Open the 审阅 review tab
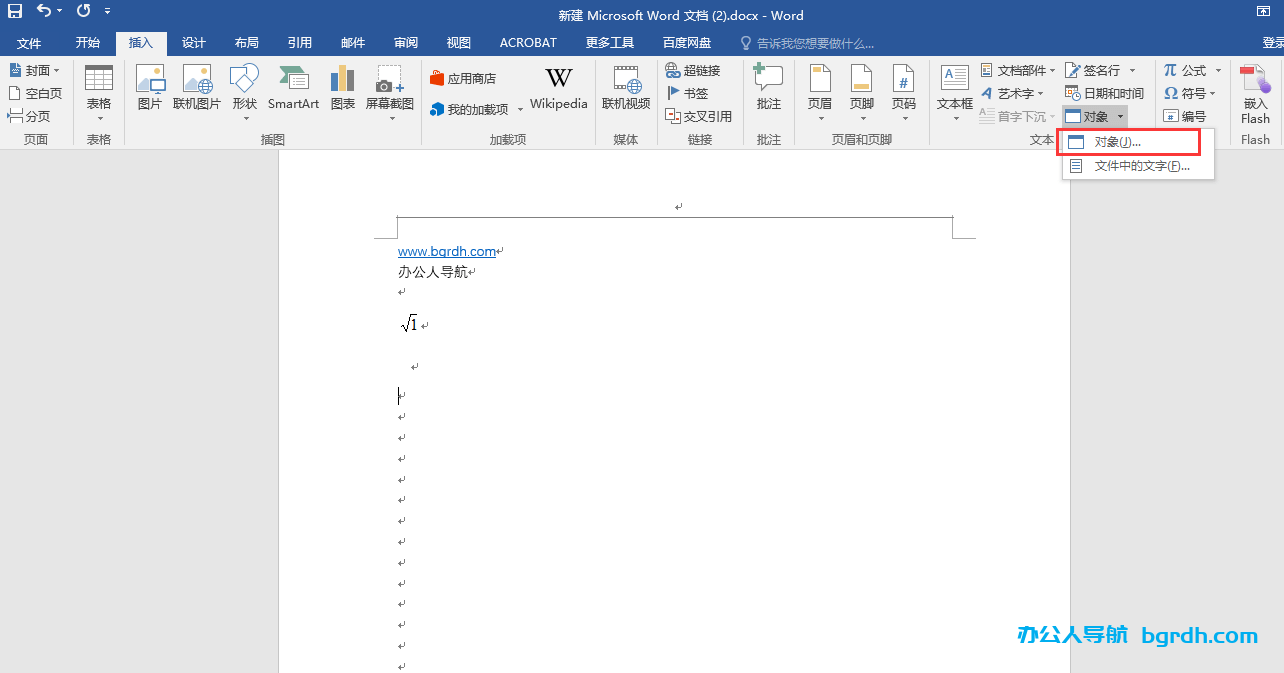Screen dimensions: 1284x673 pos(405,43)
